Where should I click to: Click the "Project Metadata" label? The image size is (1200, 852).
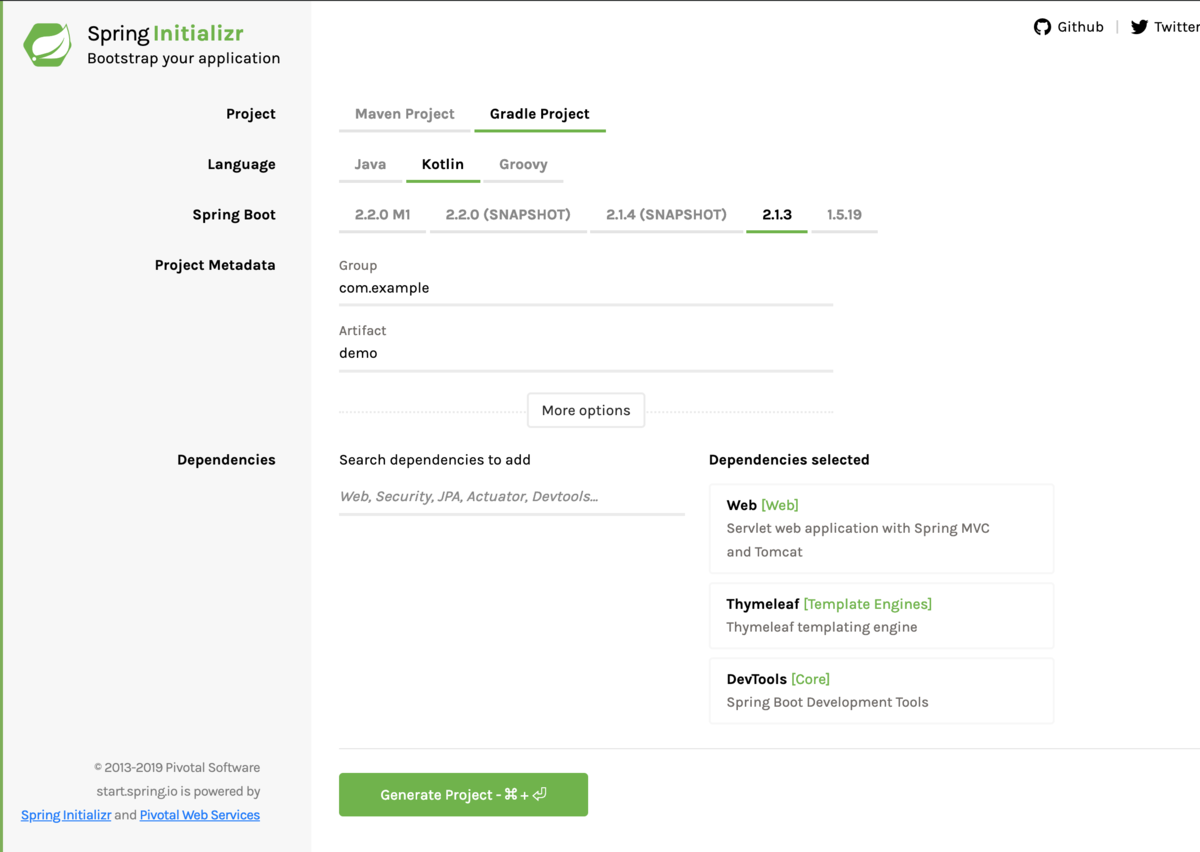click(x=215, y=265)
